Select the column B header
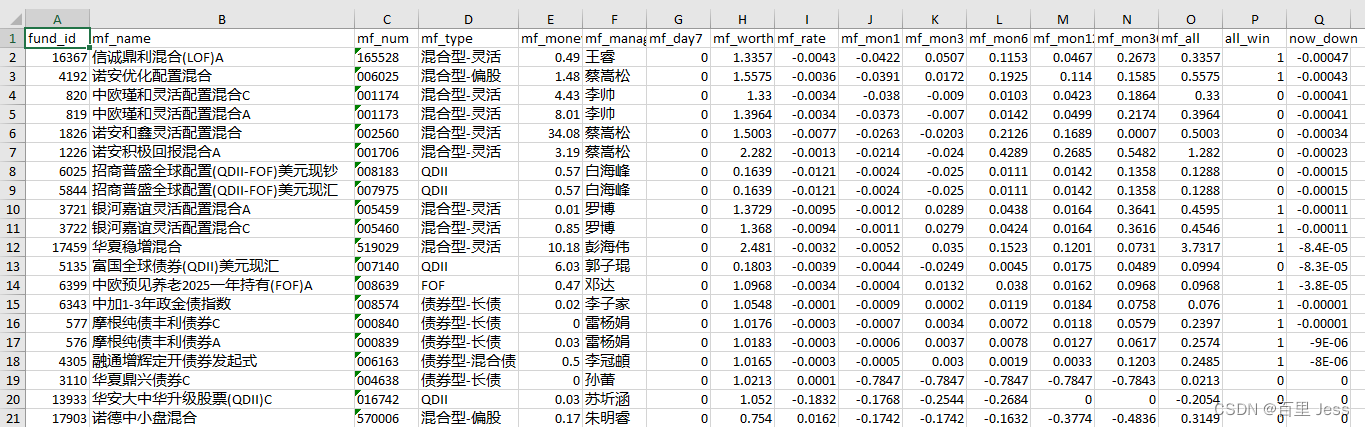1365x427 pixels. coord(221,20)
